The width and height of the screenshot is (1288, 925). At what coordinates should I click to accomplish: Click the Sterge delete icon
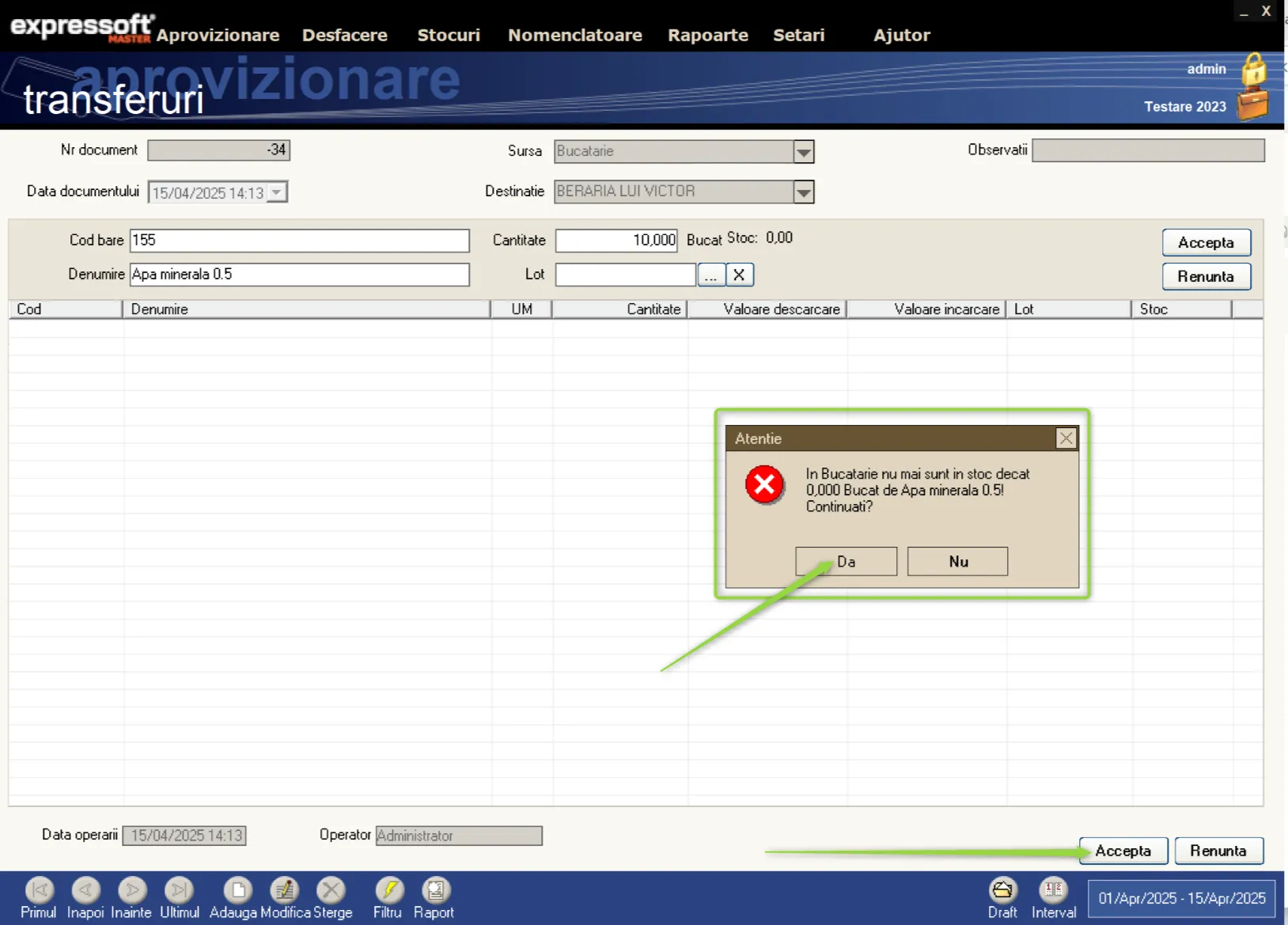[331, 890]
